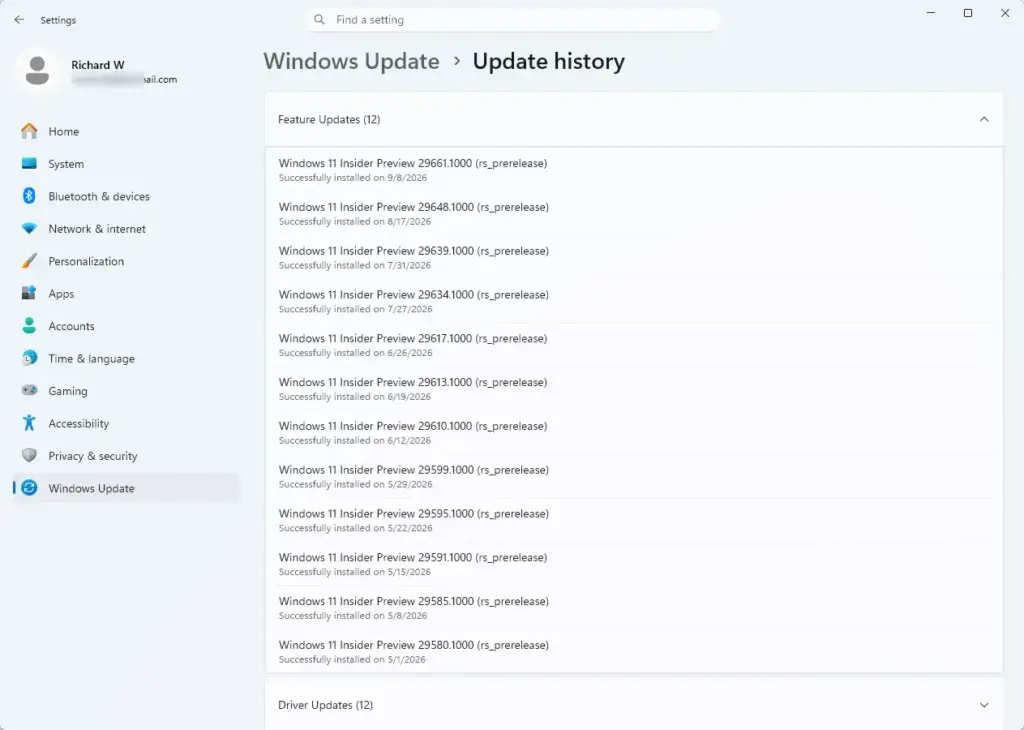
Task: Click the Network wifi icon
Action: coord(29,229)
